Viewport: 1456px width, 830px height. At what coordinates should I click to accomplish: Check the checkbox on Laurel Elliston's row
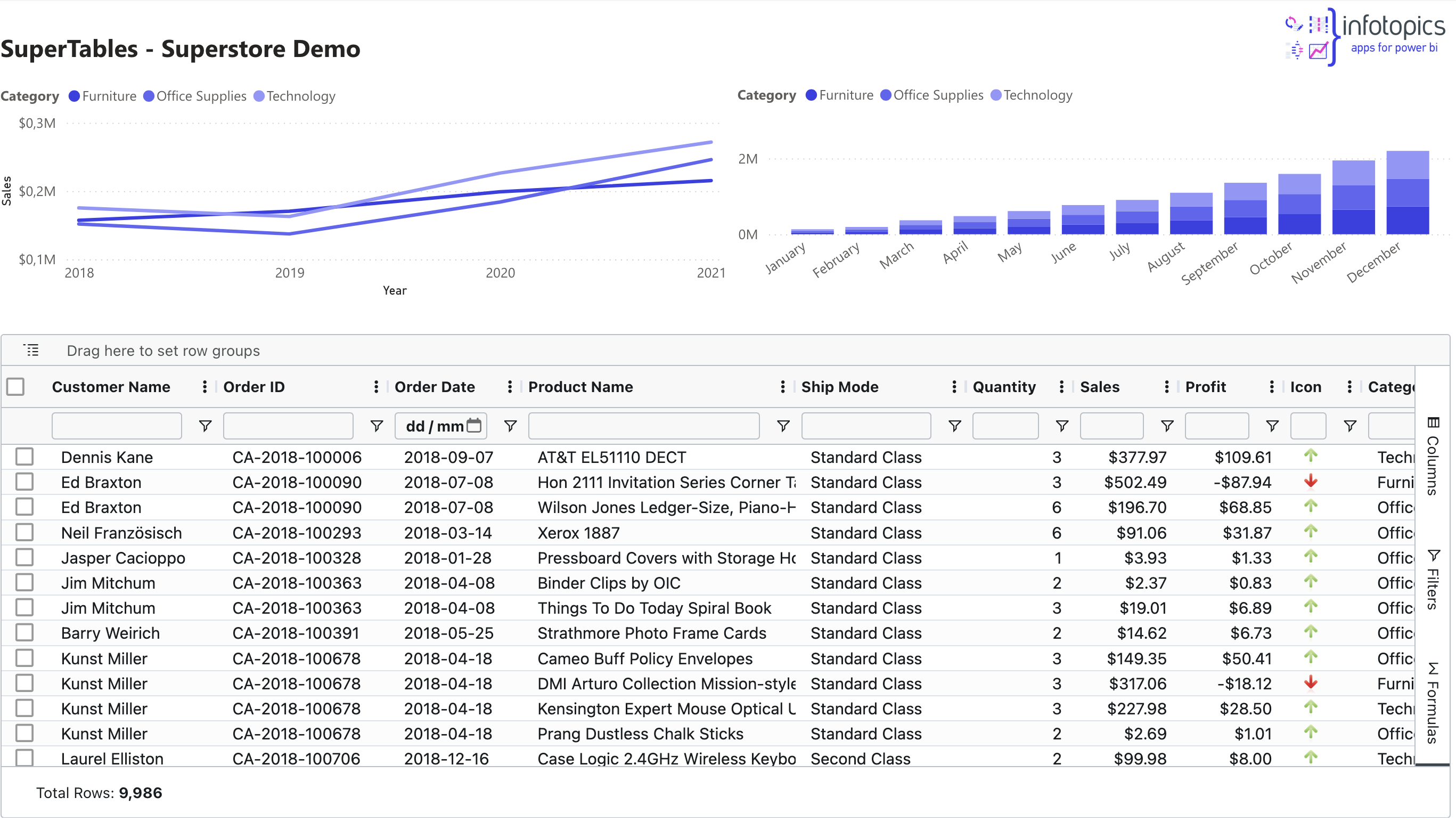point(24,758)
